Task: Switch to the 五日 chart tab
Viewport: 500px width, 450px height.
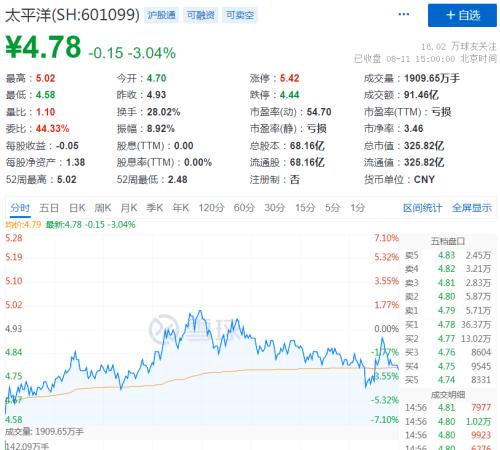Action: [49, 208]
